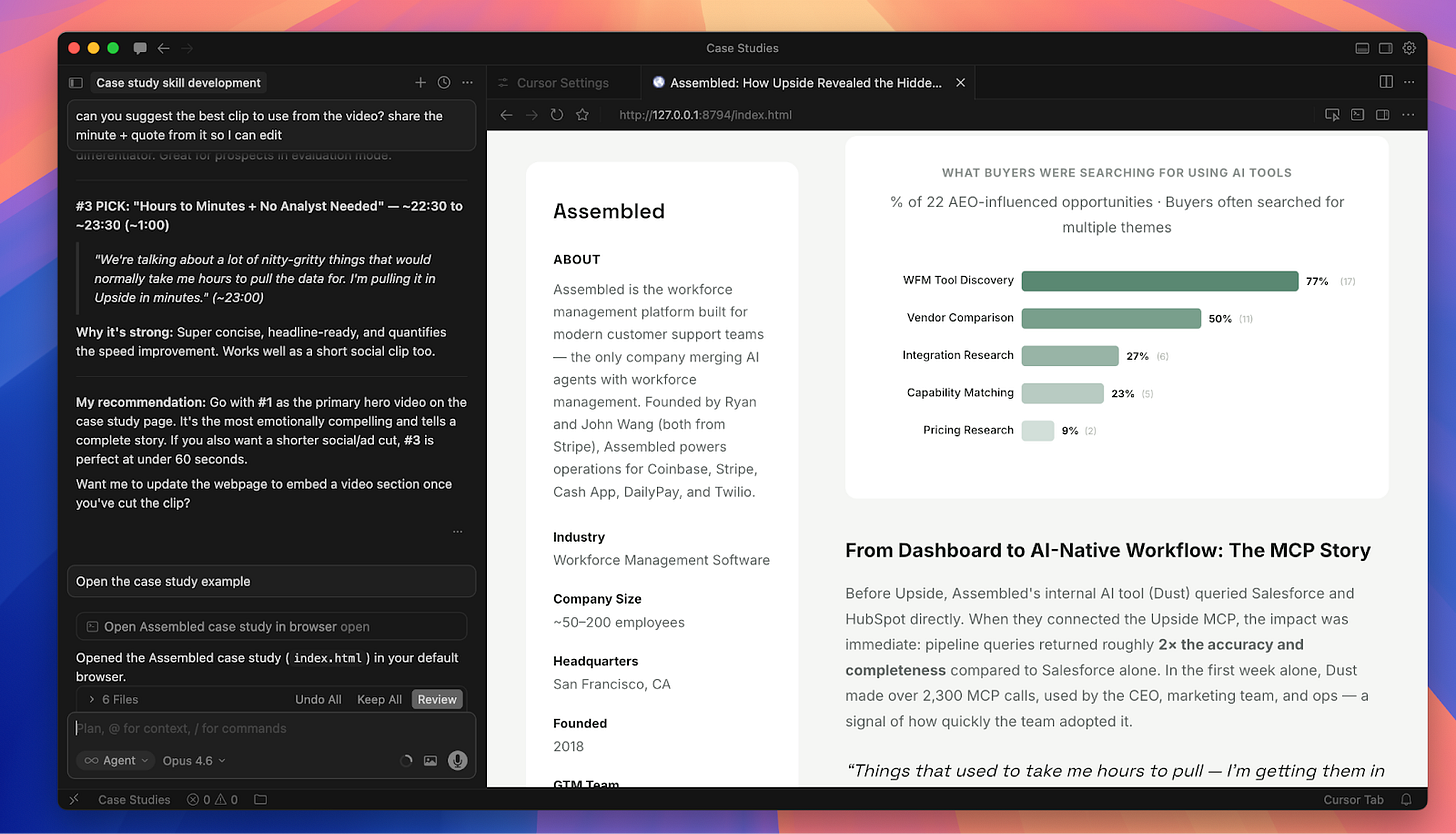The height and width of the screenshot is (834, 1456).
Task: Click Keep All changes
Action: (x=379, y=699)
